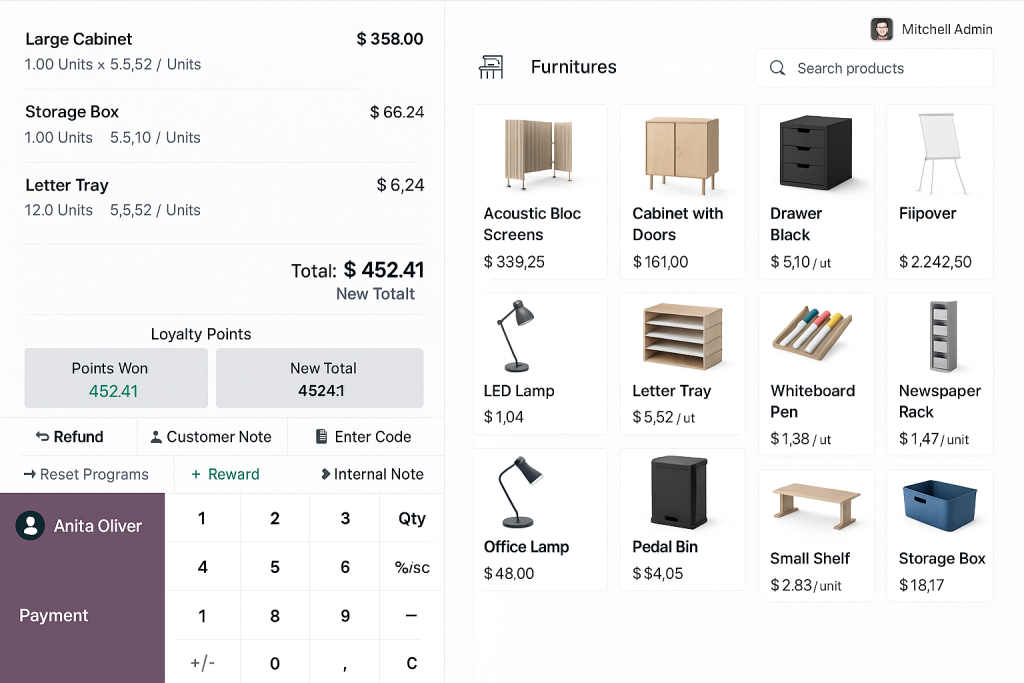Click the Enter Code document icon
Screen dimensions: 1024x683
tap(321, 437)
